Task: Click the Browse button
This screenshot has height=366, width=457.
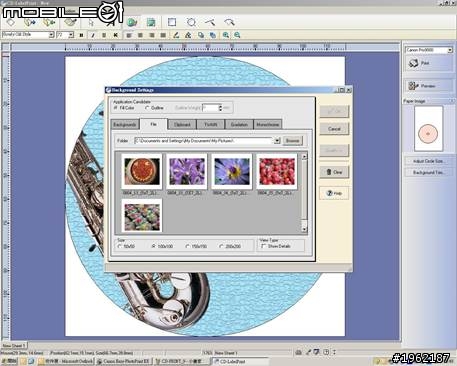Action: coord(292,141)
